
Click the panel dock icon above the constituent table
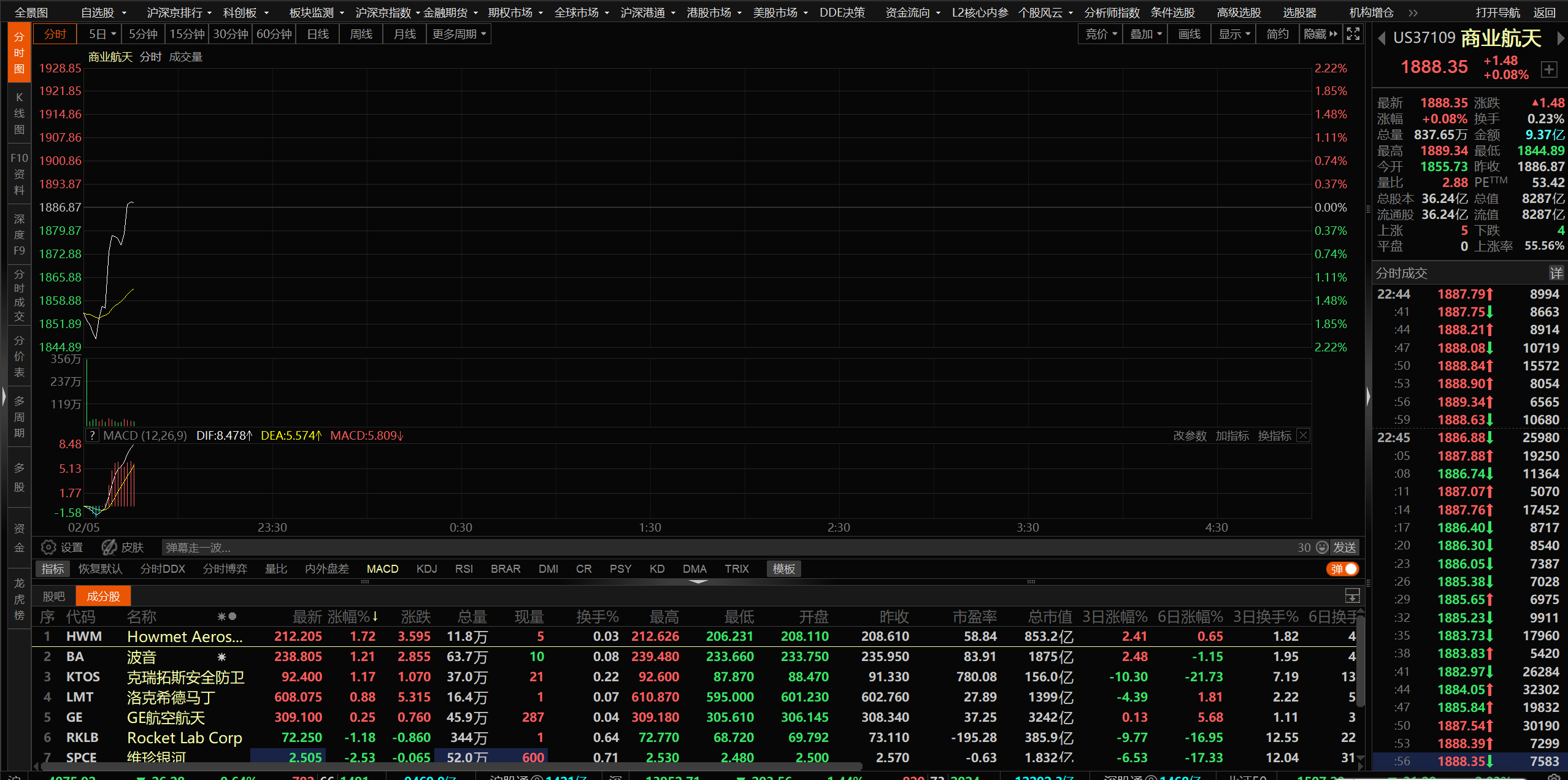coord(1352,595)
